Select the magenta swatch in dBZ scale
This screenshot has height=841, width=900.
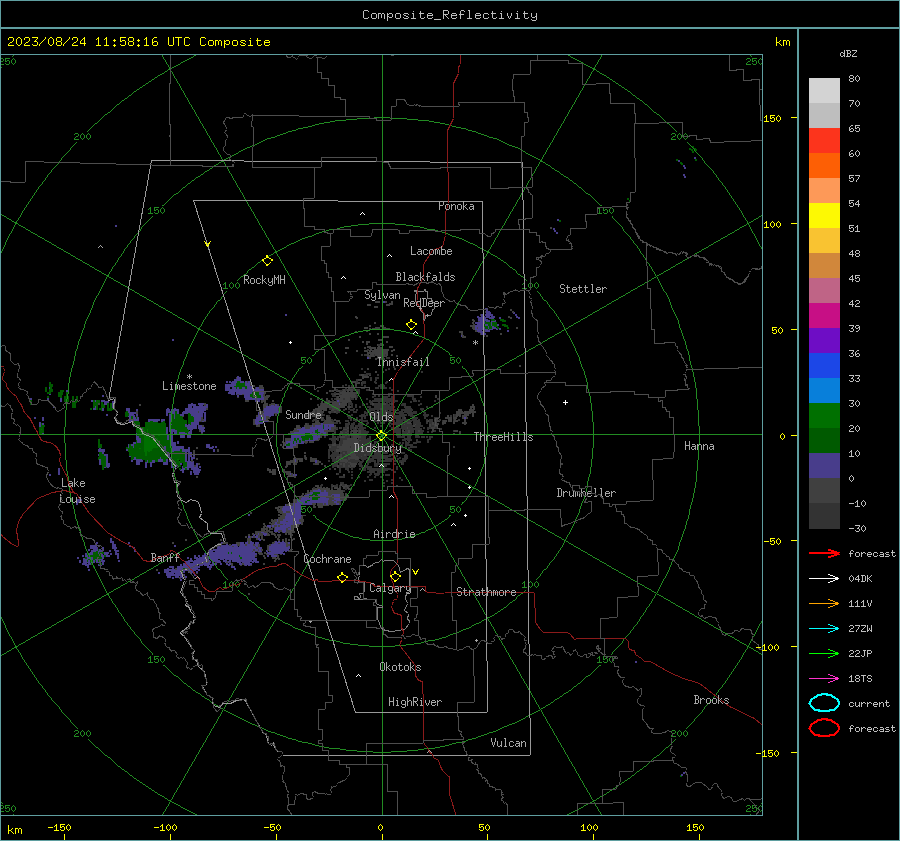824,315
